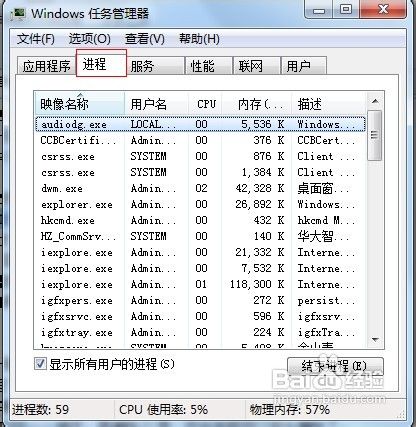The width and height of the screenshot is (416, 427).
Task: Open the 帮助(H) menu
Action: click(x=199, y=39)
